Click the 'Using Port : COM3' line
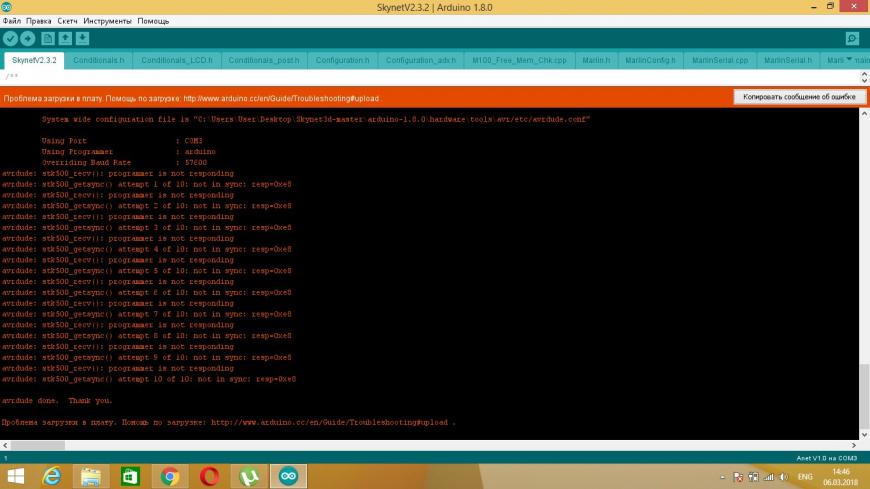The width and height of the screenshot is (870, 489). [x=122, y=141]
